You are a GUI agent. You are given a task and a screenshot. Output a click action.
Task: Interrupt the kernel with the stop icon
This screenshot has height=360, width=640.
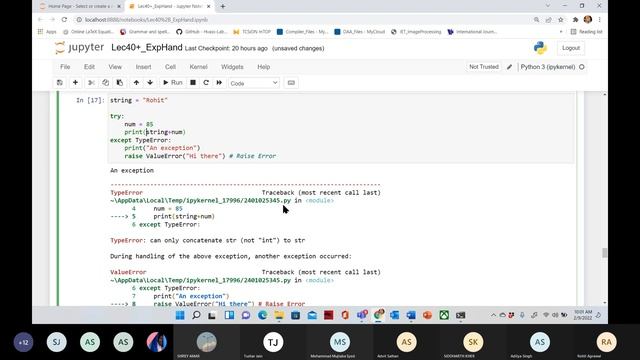[x=193, y=83]
